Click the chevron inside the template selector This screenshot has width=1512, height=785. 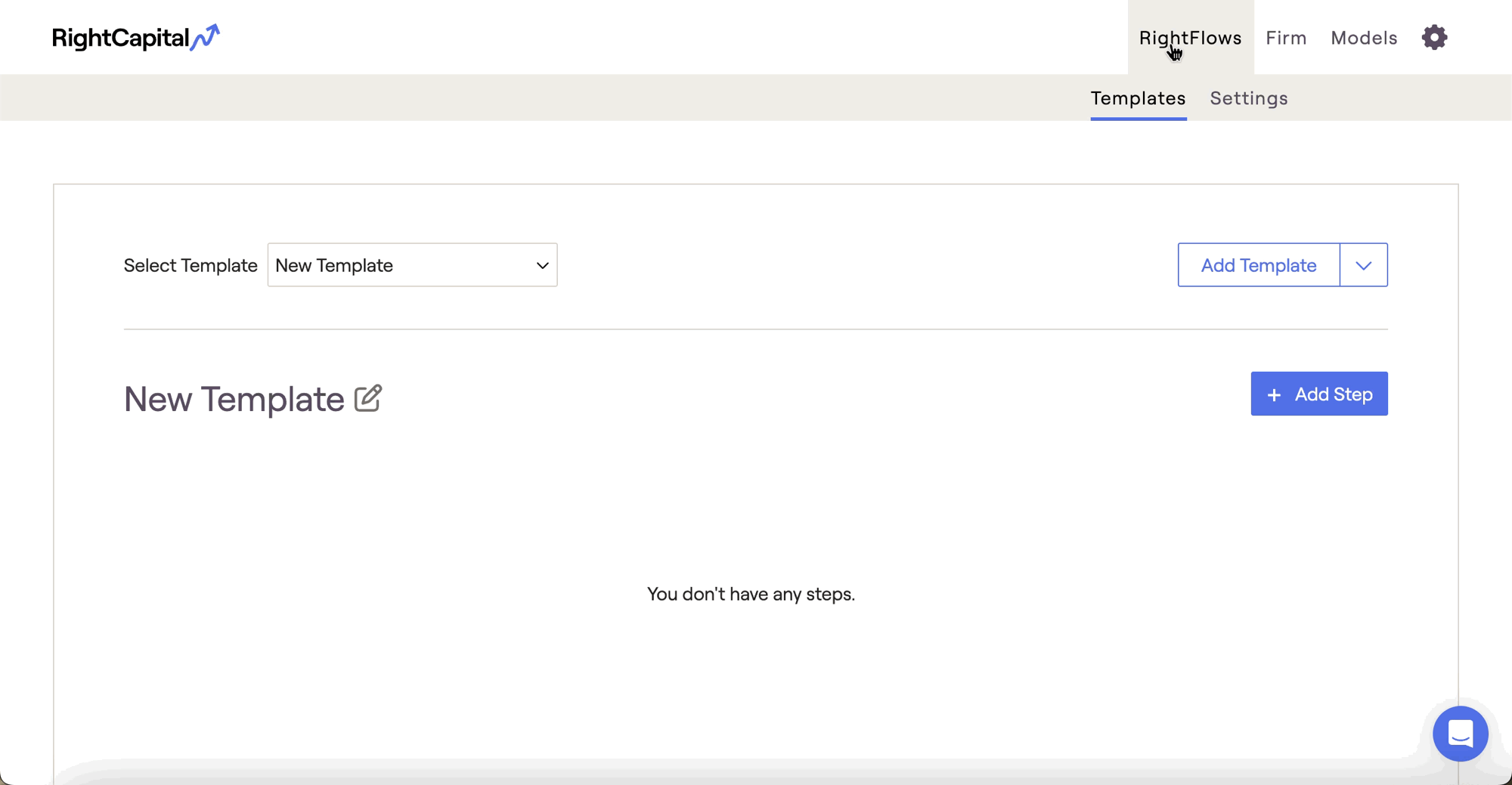pos(542,265)
